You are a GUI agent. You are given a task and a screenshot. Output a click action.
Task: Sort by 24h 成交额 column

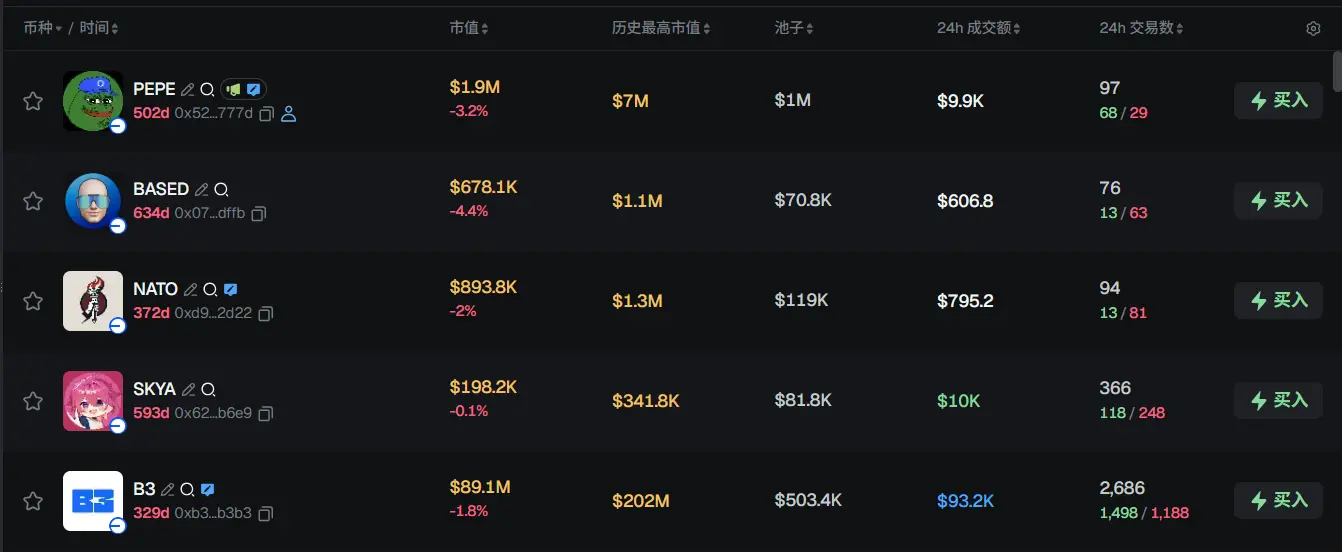tap(978, 29)
